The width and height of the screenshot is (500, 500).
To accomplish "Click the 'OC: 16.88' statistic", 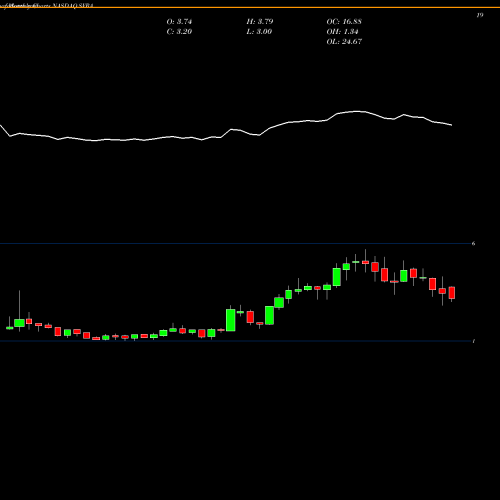I will click(344, 22).
